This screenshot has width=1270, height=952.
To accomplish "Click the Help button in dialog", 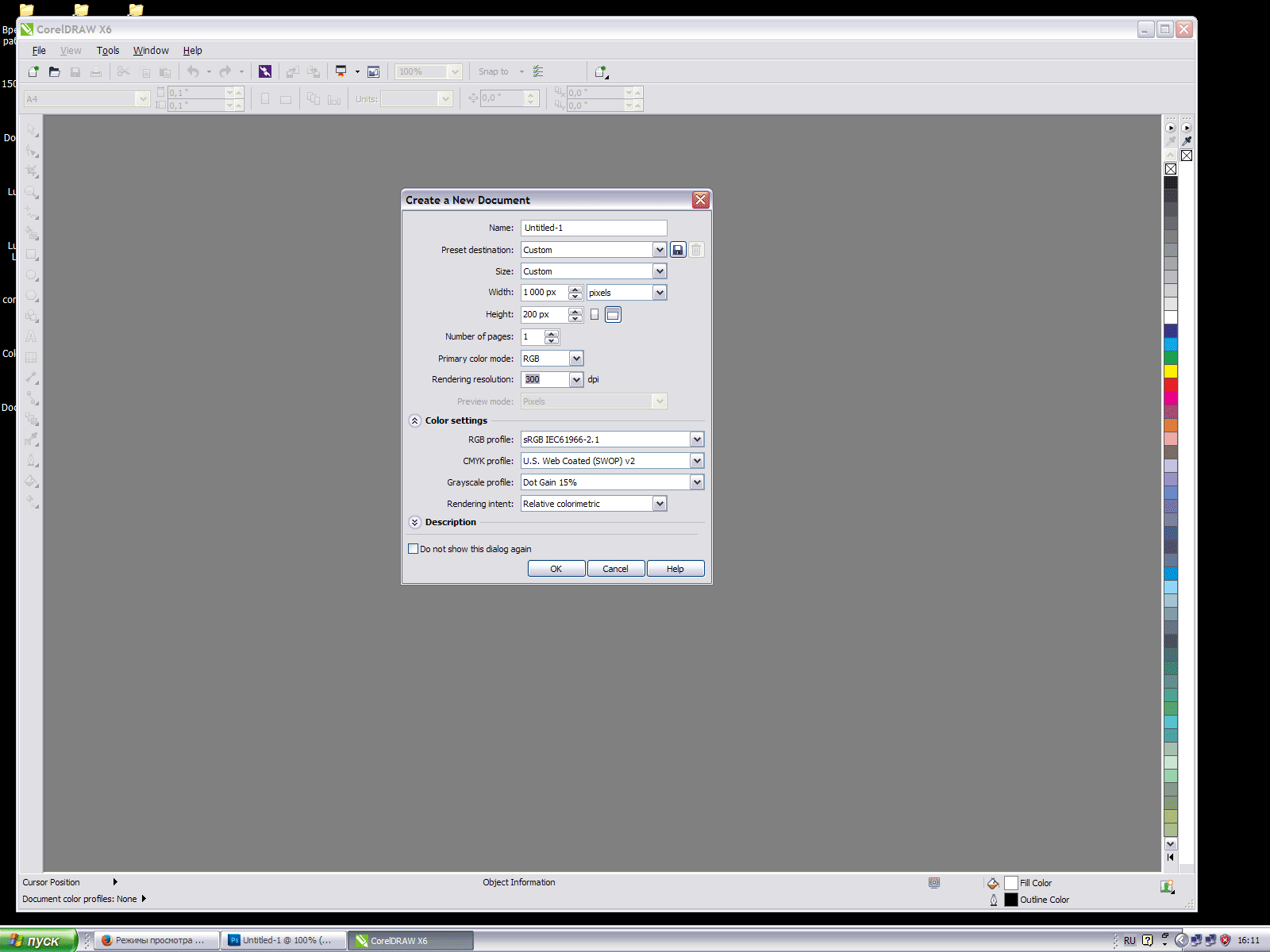I will [675, 569].
